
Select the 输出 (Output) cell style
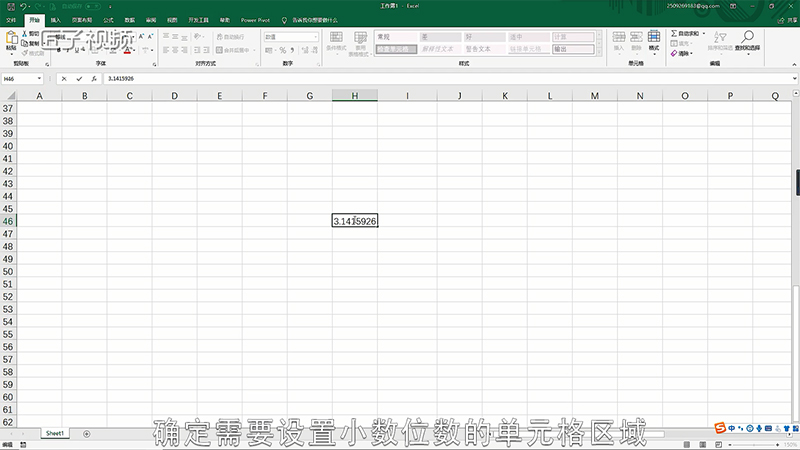(573, 49)
